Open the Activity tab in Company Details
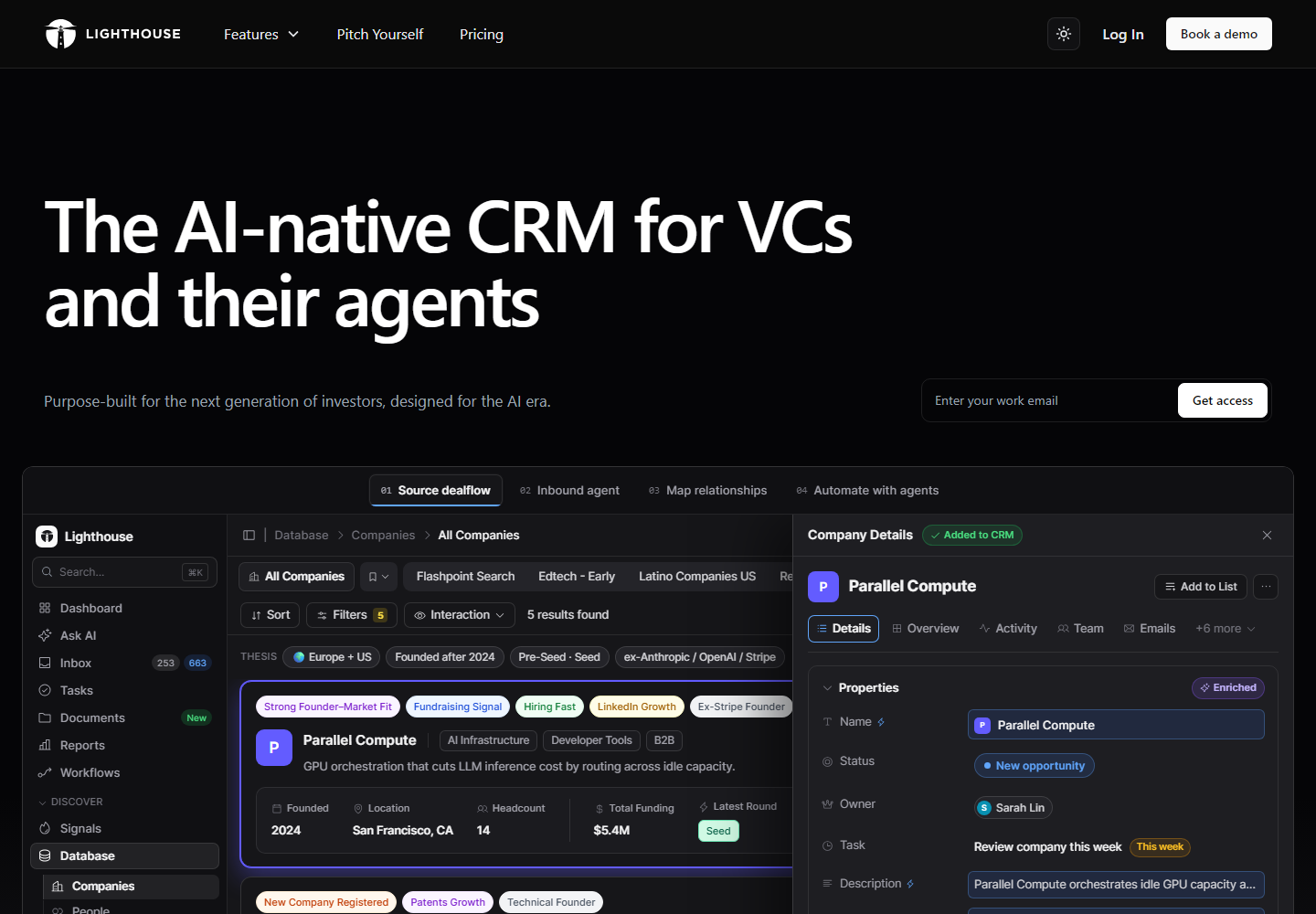Image resolution: width=1316 pixels, height=914 pixels. coord(1008,629)
